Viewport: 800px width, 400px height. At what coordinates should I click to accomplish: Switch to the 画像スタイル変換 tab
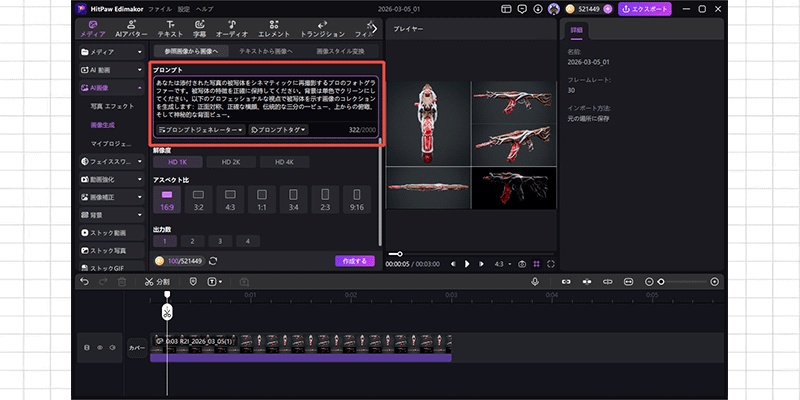tap(340, 51)
